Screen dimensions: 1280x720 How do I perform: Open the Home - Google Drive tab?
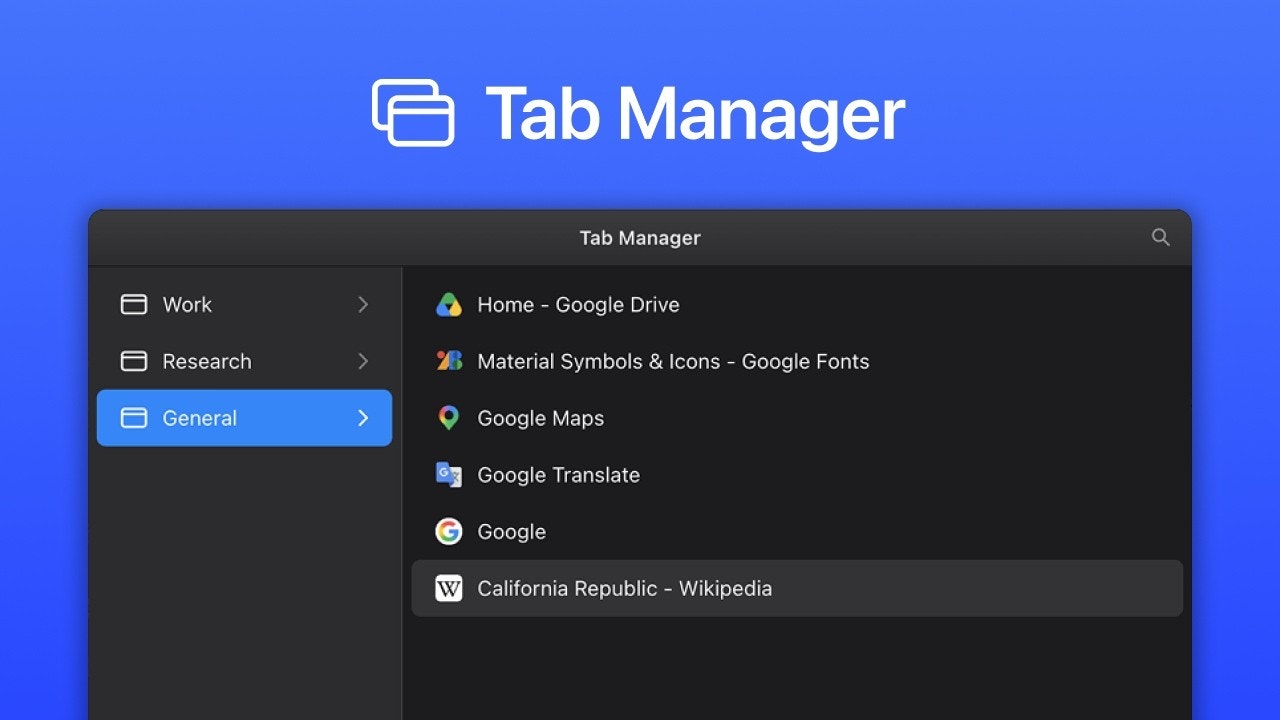point(578,305)
